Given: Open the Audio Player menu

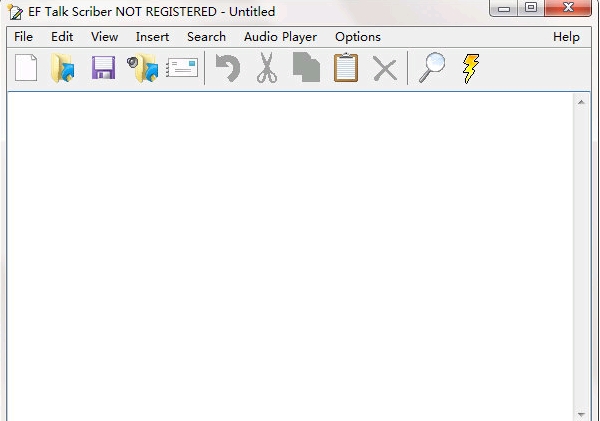Looking at the screenshot, I should pos(280,37).
